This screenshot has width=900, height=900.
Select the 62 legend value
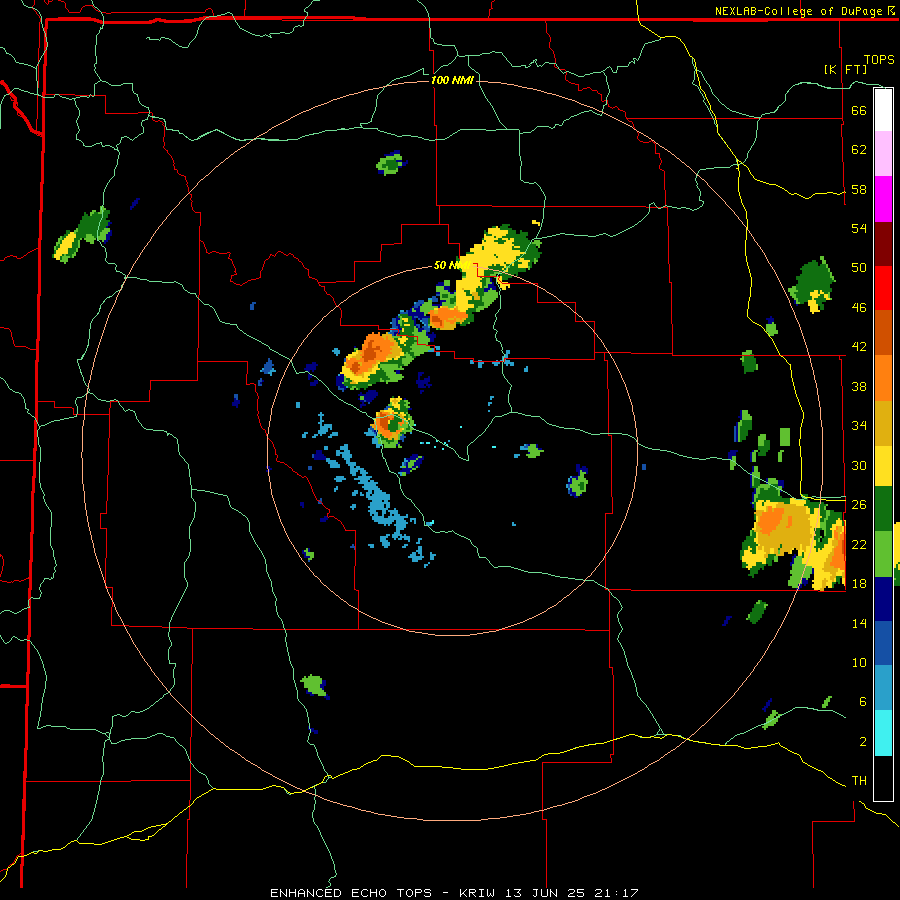(859, 150)
